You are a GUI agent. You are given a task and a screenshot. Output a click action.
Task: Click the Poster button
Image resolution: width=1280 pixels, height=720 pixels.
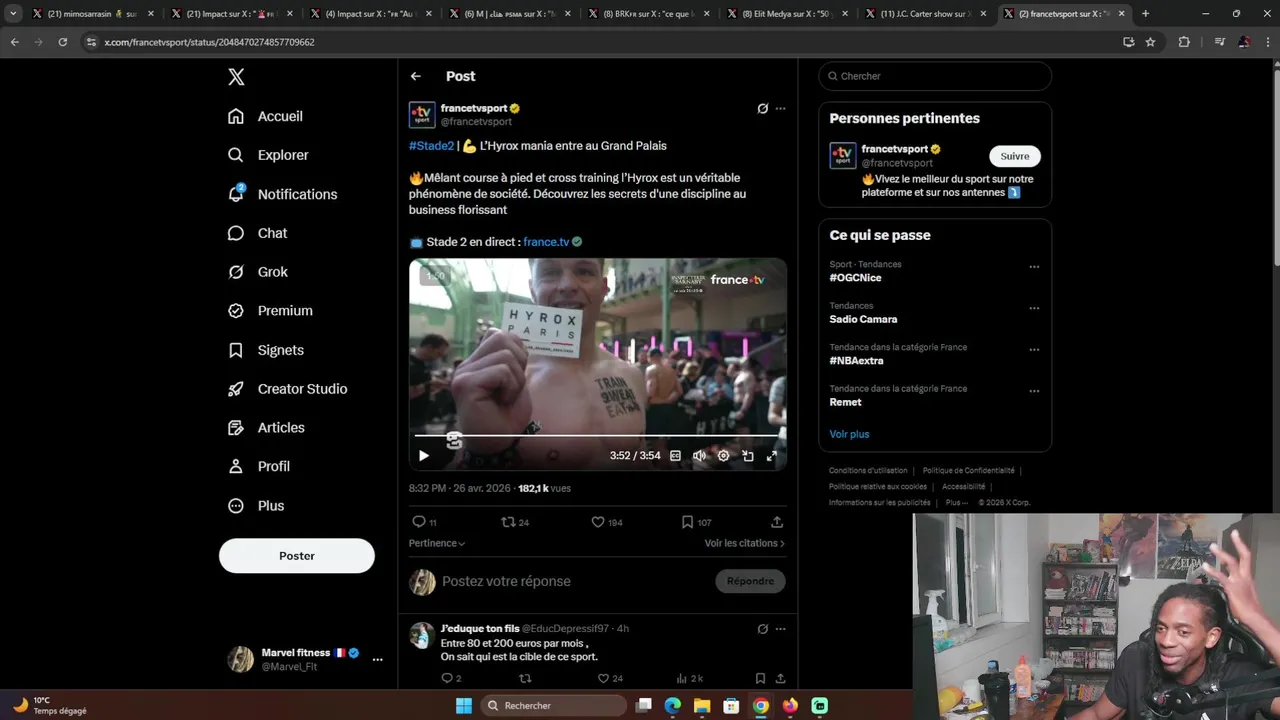(297, 556)
